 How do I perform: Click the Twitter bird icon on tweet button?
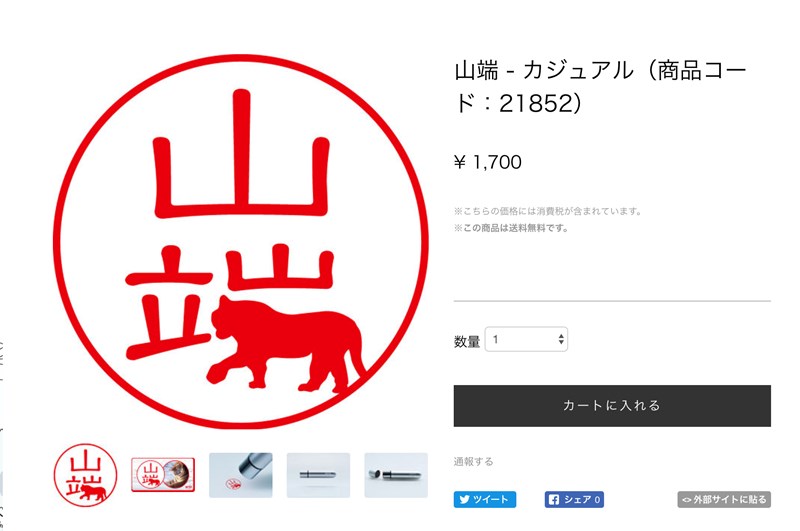(464, 499)
